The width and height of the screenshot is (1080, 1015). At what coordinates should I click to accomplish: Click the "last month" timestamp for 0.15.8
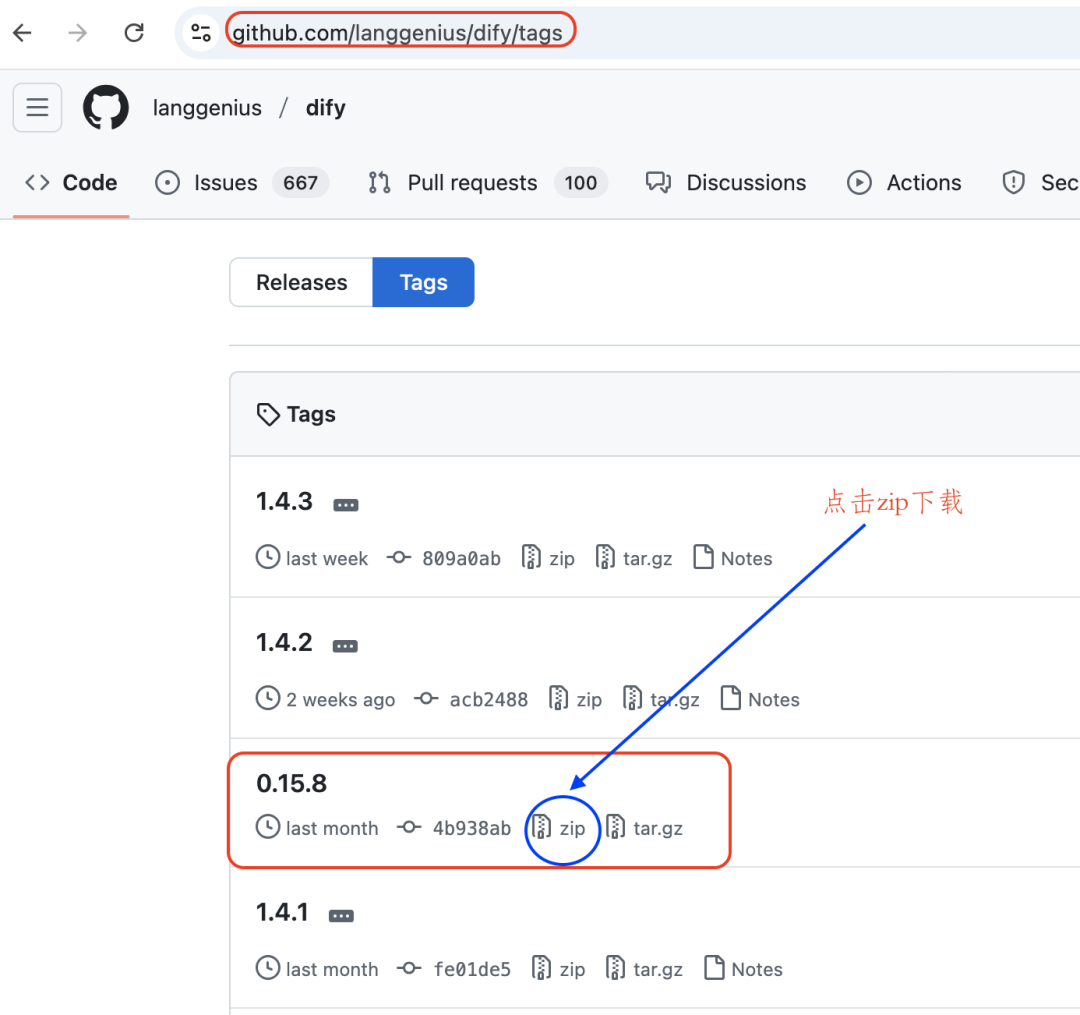(x=332, y=828)
